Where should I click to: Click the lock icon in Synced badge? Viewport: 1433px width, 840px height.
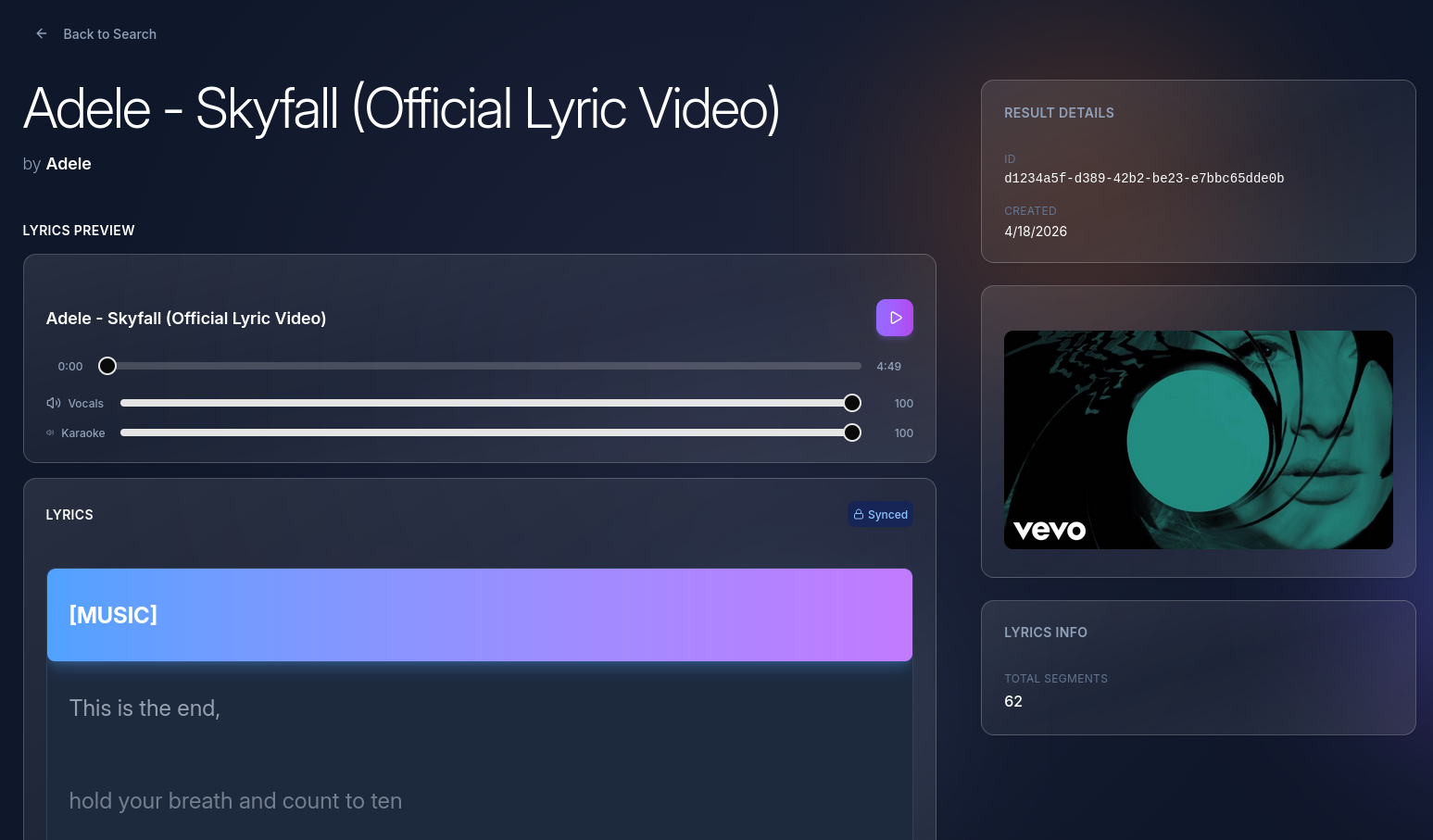[859, 514]
